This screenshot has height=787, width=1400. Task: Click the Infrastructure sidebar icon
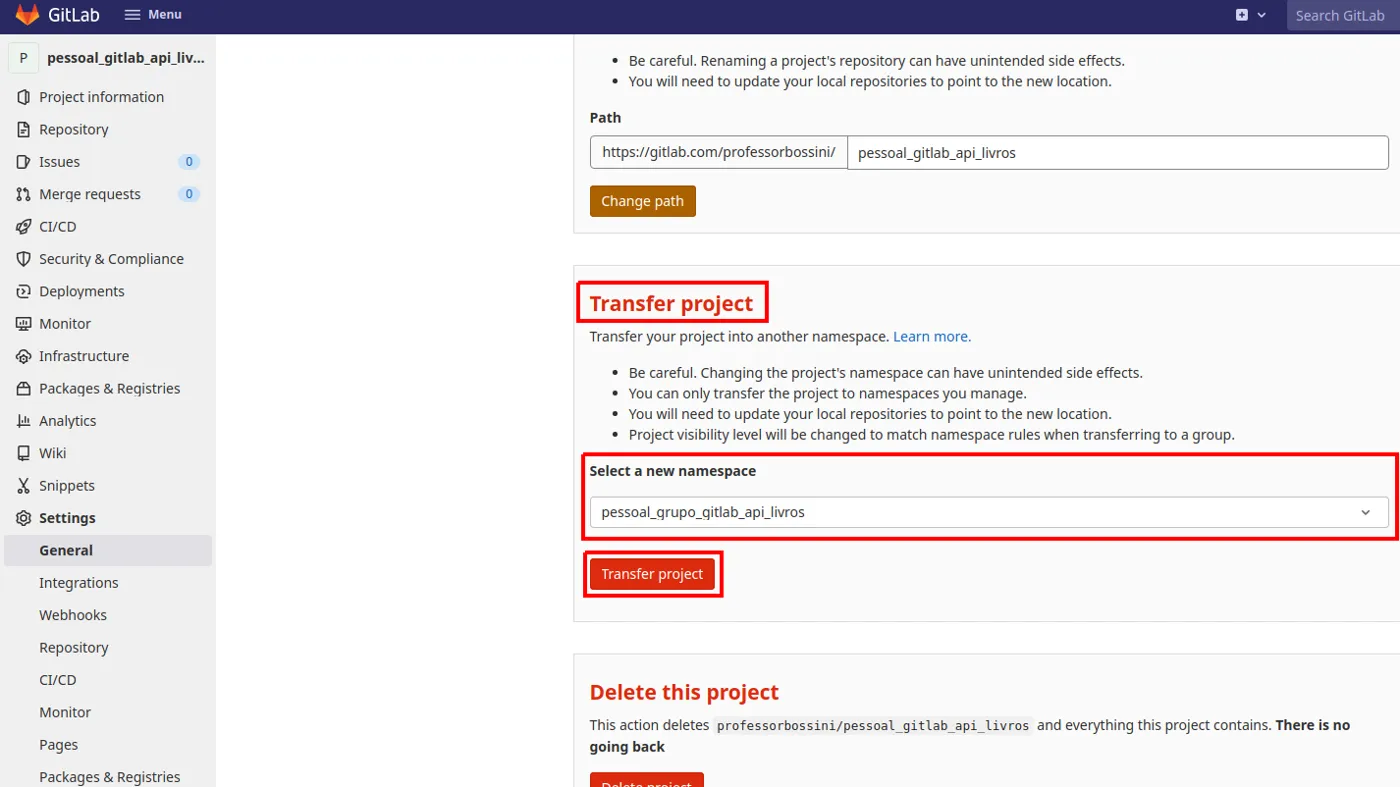point(24,356)
